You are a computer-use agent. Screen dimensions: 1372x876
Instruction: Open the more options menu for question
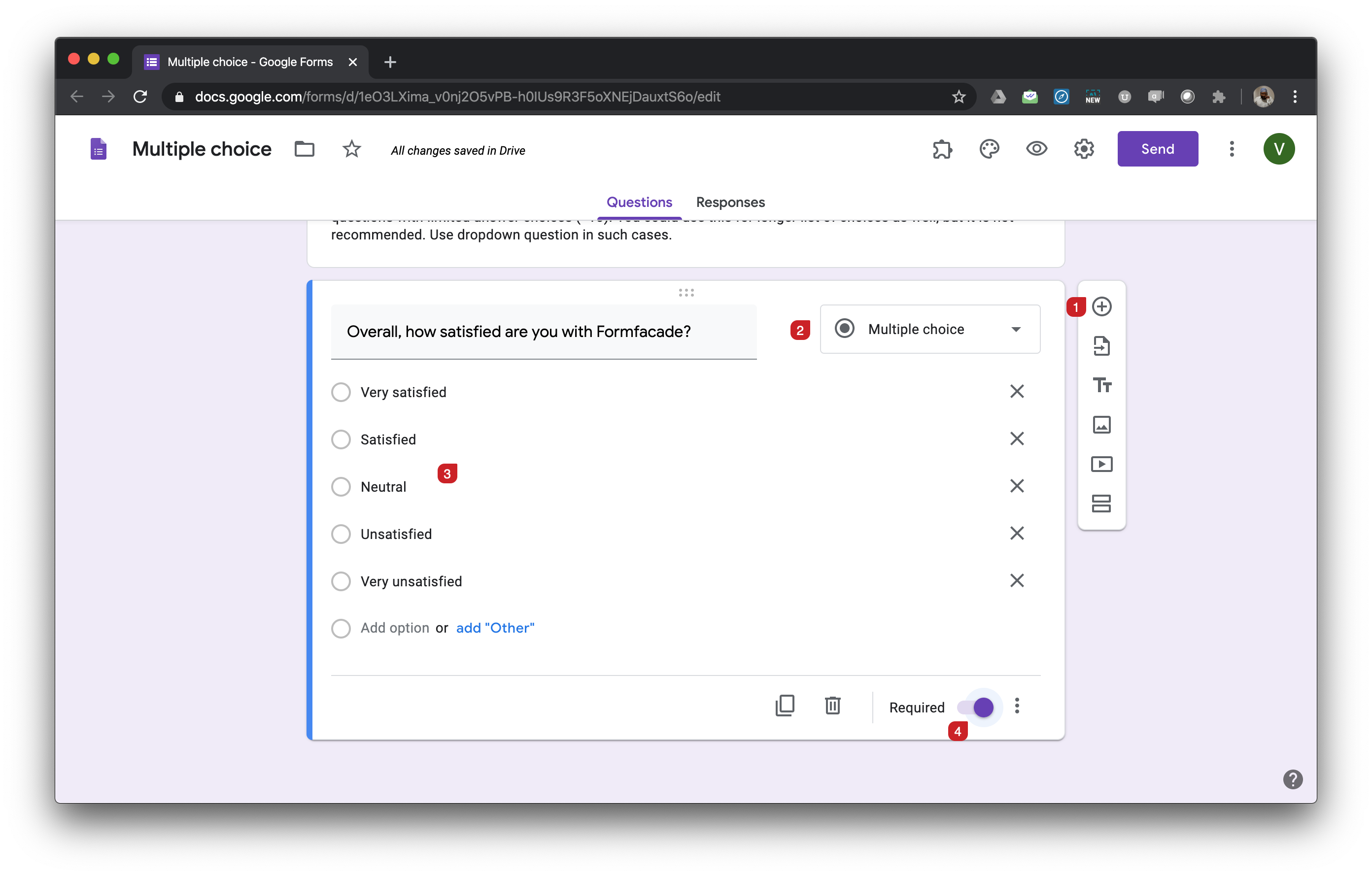point(1017,707)
